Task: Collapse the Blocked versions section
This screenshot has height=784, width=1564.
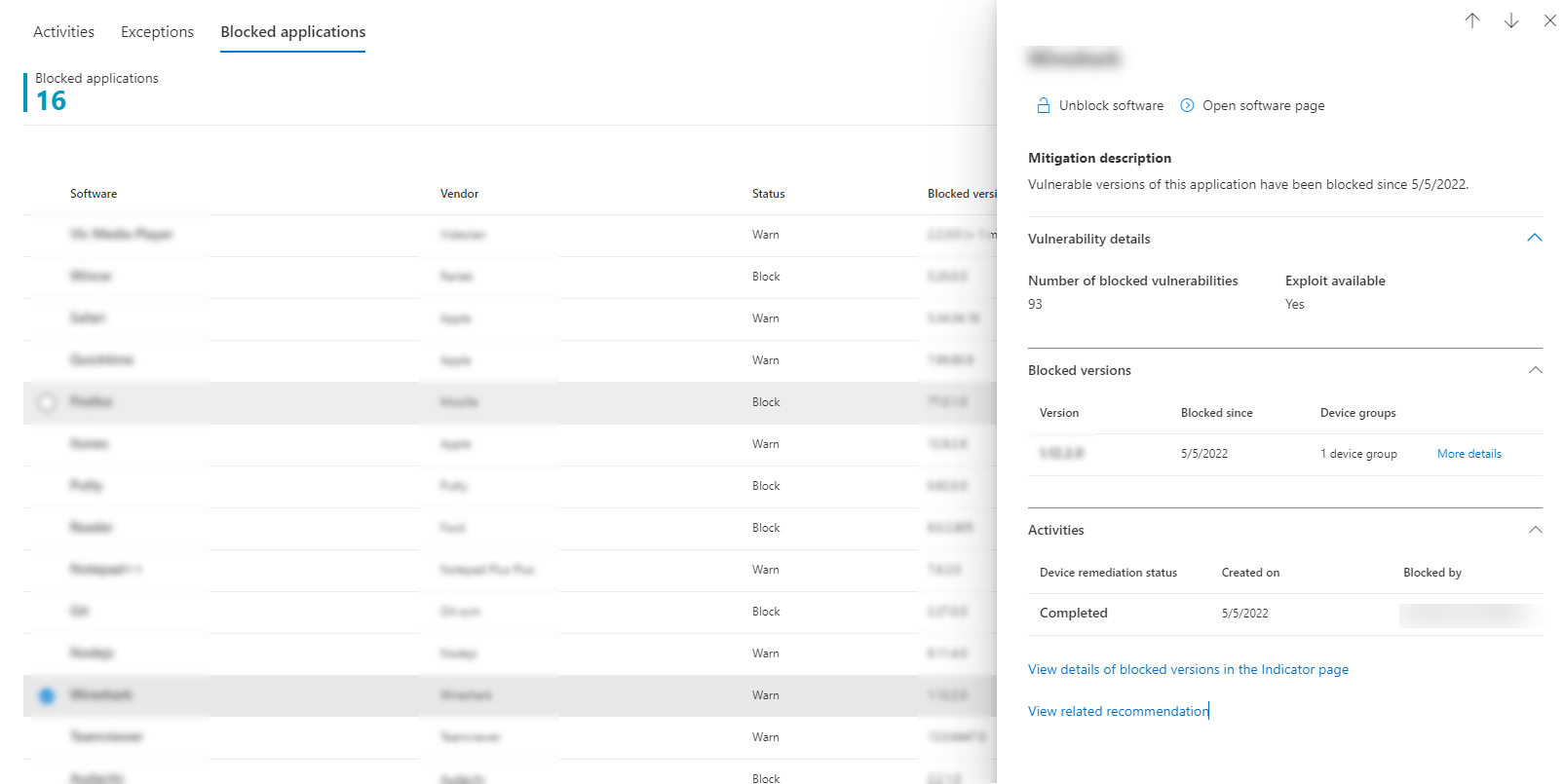Action: click(x=1536, y=370)
